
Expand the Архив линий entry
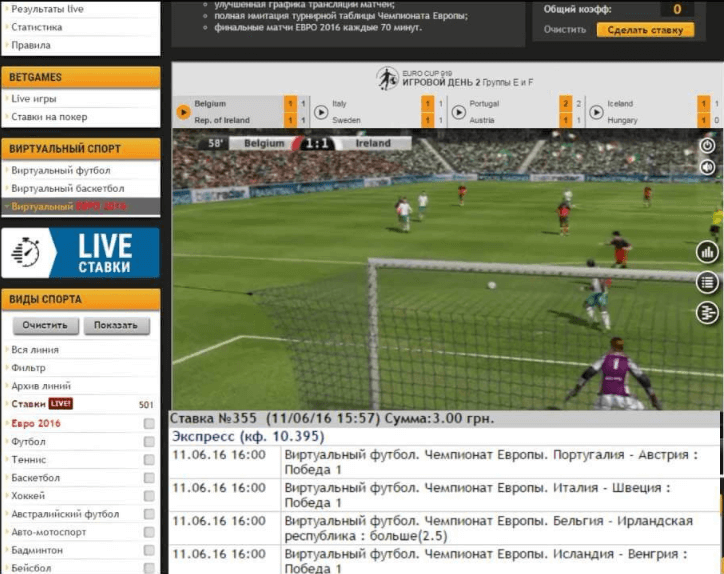(41, 386)
